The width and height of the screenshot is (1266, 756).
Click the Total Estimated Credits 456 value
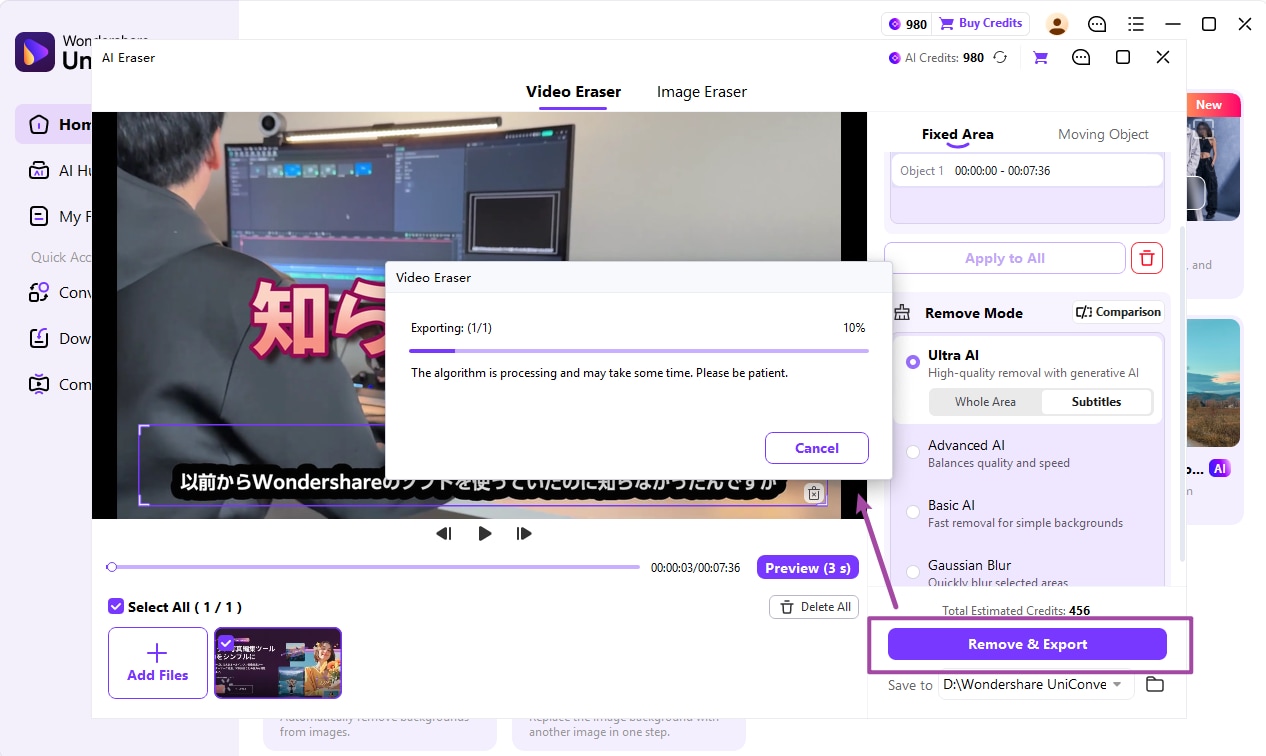(x=1079, y=610)
